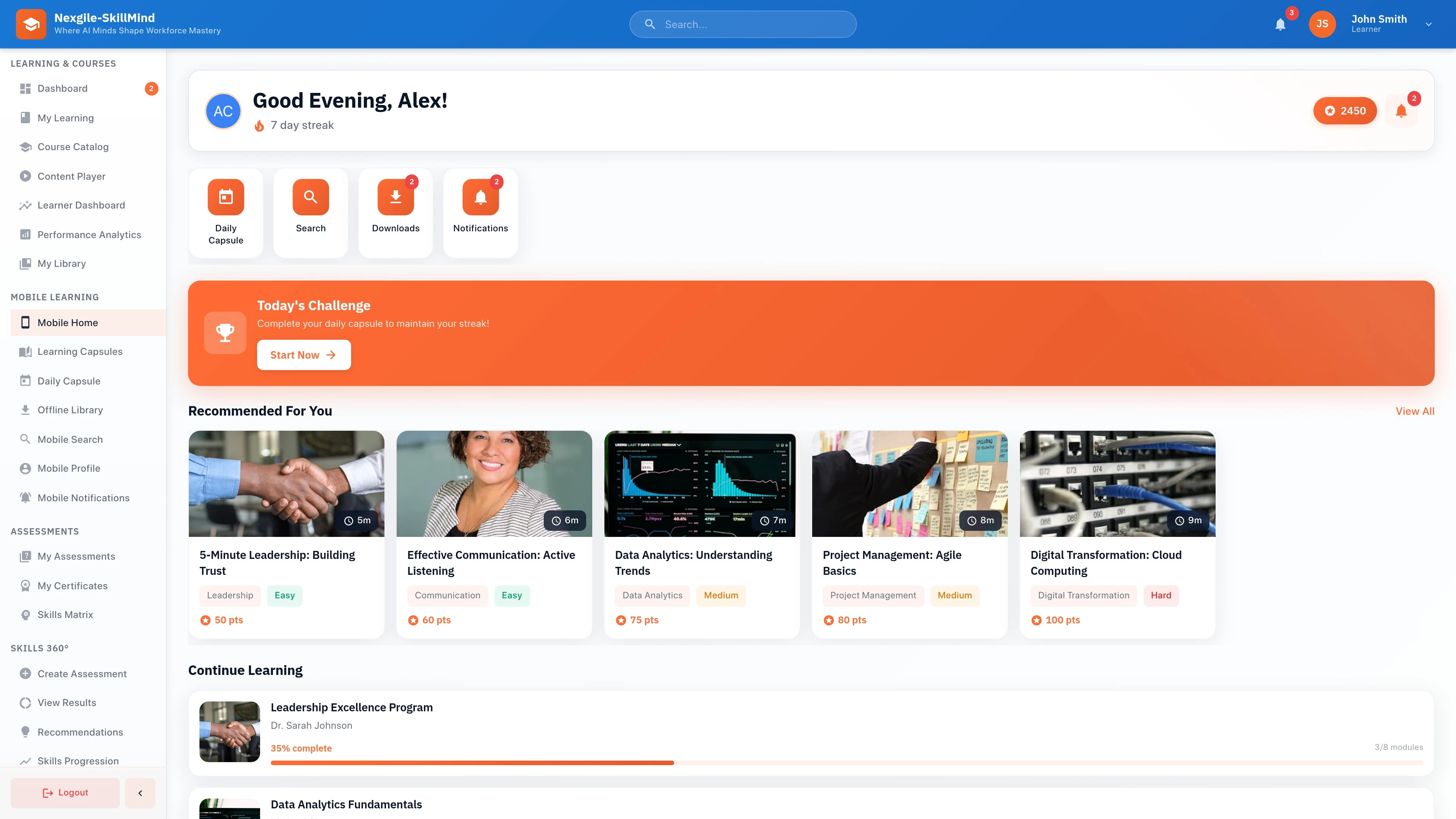Click the notification bell in the top bar
This screenshot has height=819, width=1456.
coord(1280,24)
